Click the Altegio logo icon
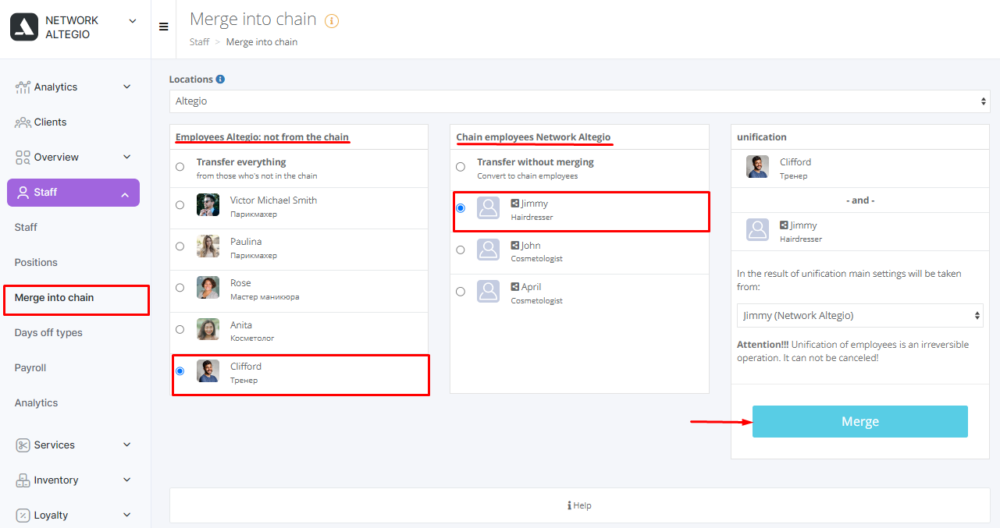Screen dimensions: 1000x528 point(24,27)
